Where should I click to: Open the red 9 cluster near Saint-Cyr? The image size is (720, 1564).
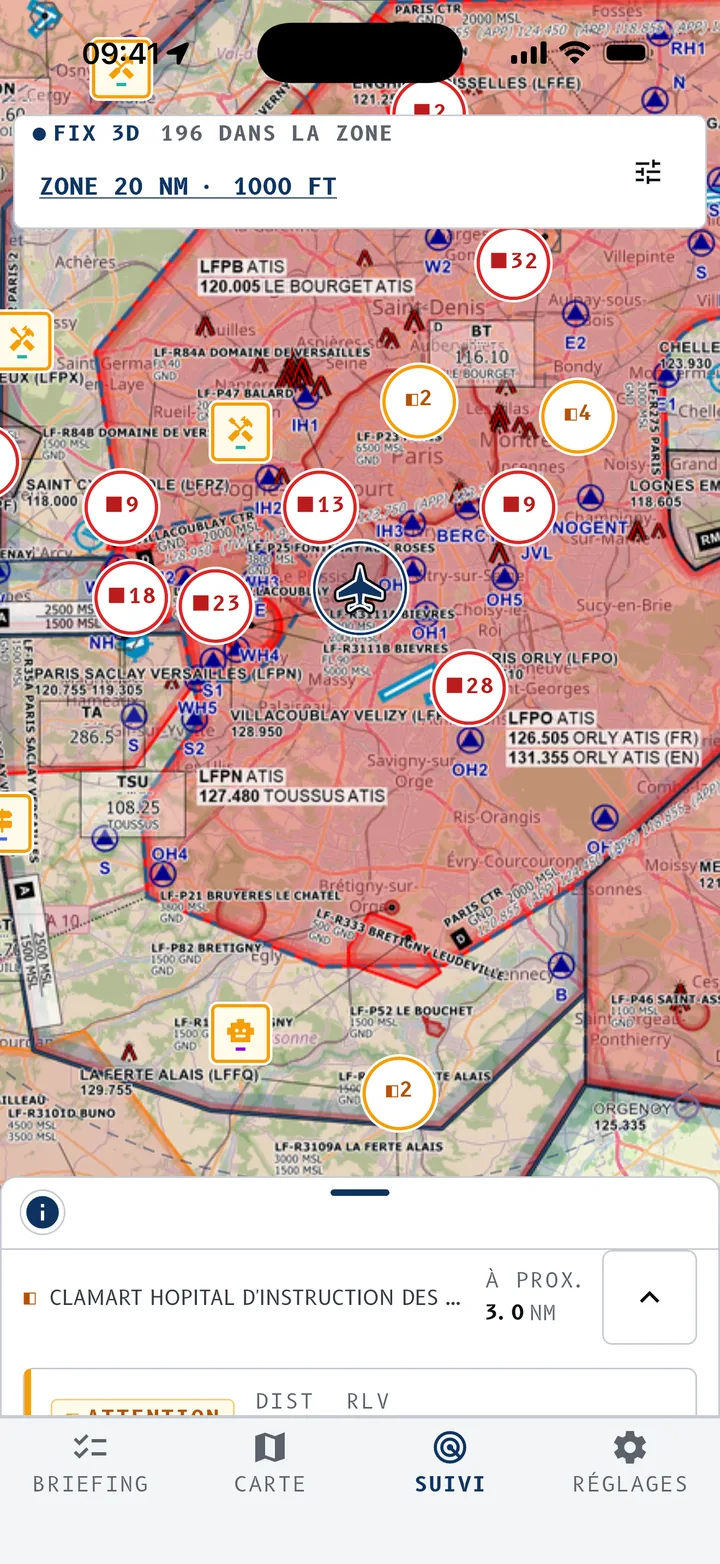(x=121, y=506)
